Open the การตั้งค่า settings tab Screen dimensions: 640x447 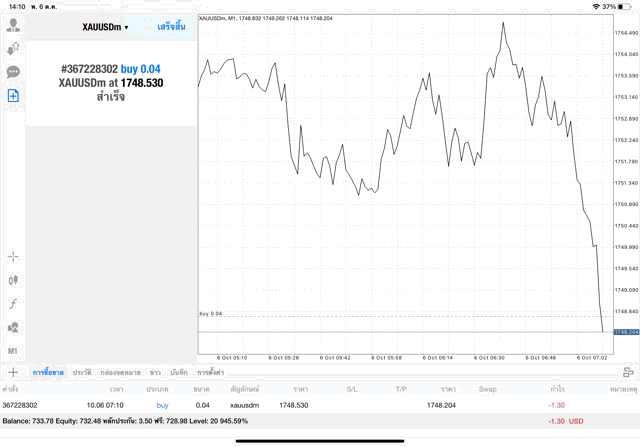tap(211, 372)
